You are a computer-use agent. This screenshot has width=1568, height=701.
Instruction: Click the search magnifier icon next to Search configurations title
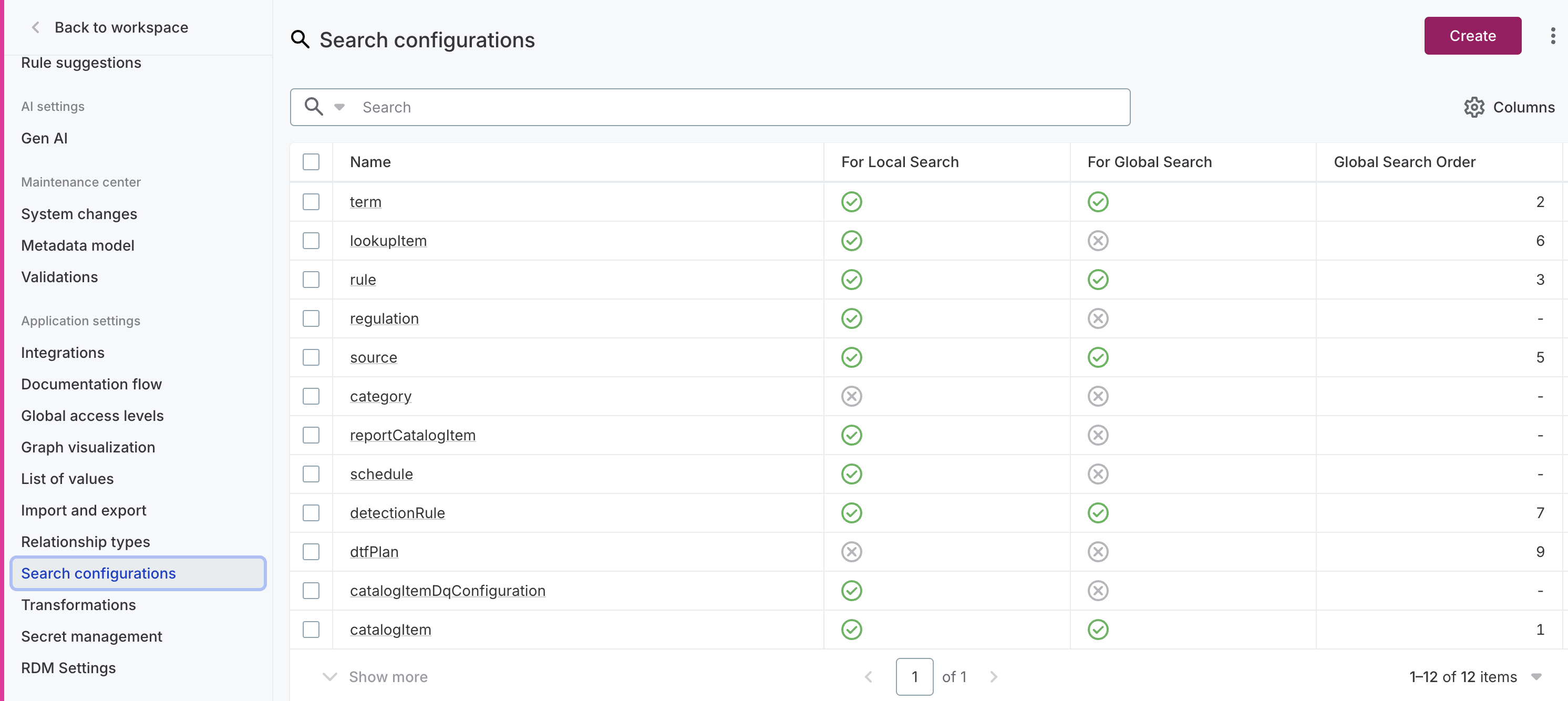pyautogui.click(x=300, y=39)
